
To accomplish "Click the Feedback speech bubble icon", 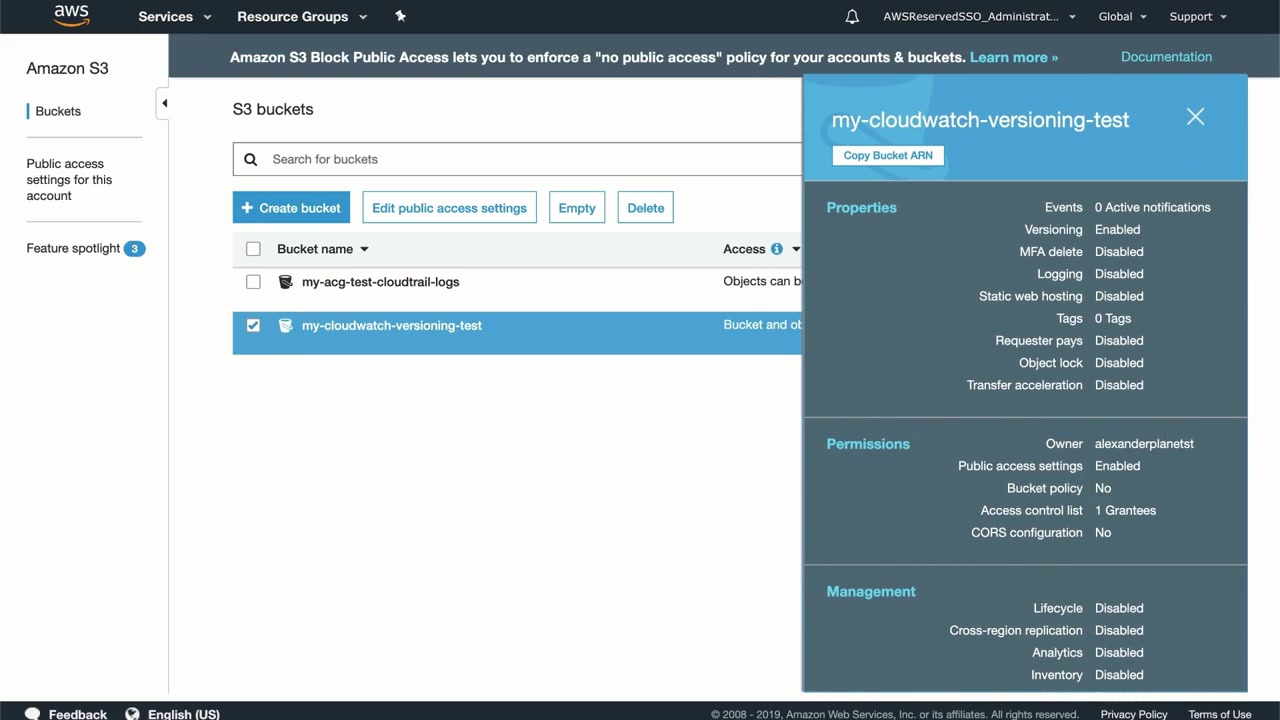I will (33, 714).
